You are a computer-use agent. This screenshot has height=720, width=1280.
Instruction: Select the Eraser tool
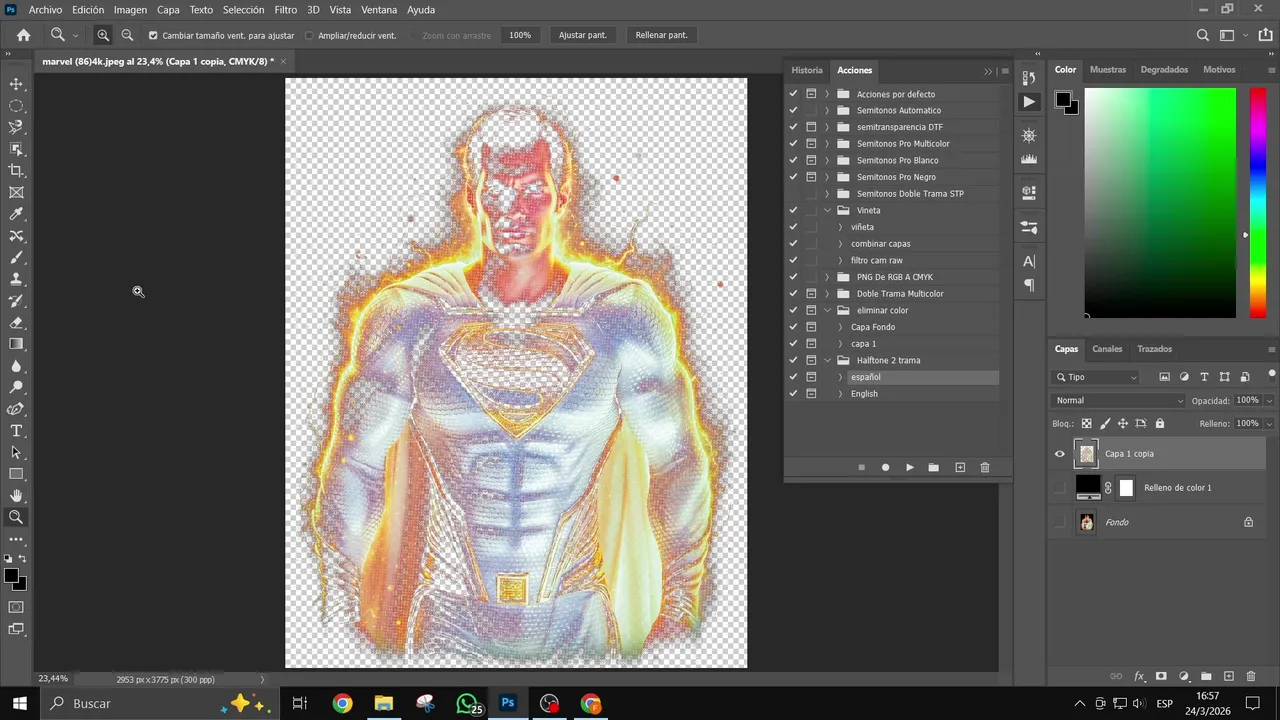pyautogui.click(x=16, y=323)
